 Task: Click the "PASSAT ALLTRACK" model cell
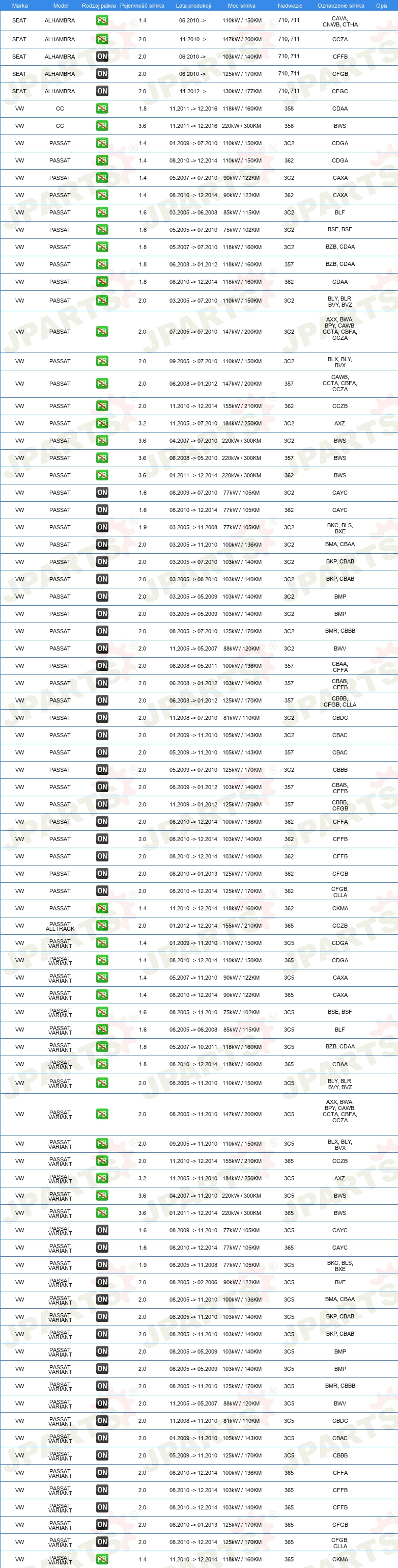coord(60,926)
